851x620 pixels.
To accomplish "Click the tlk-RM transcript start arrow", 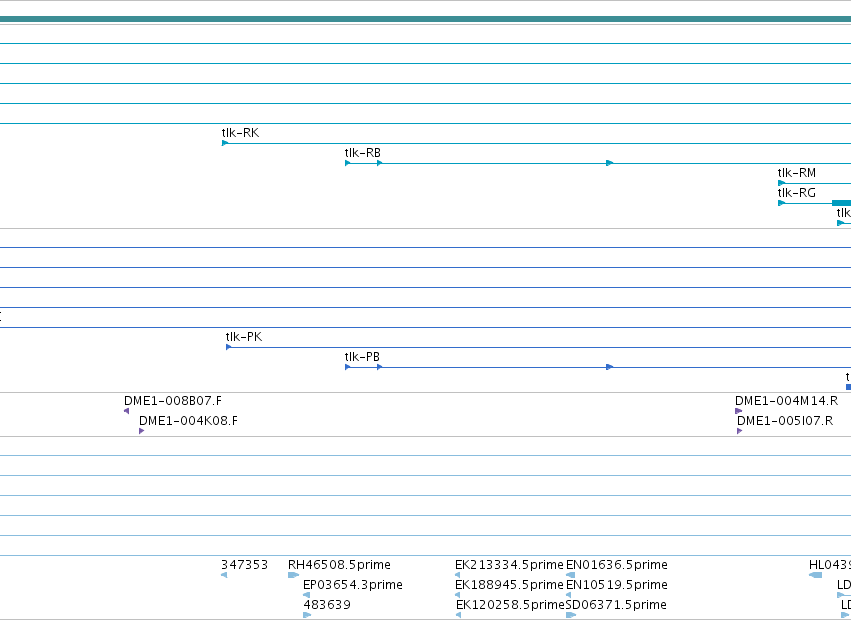I will 782,183.
